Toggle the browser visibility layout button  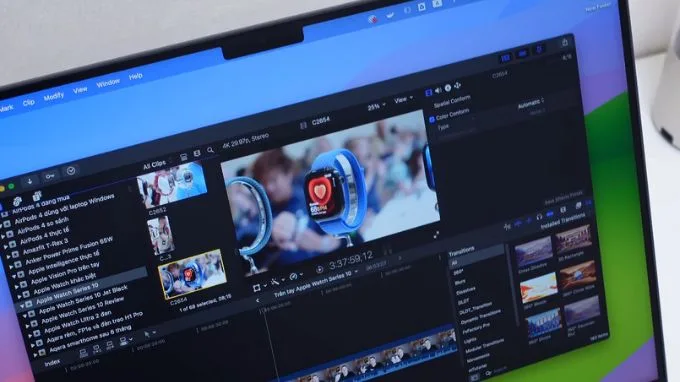coord(506,58)
